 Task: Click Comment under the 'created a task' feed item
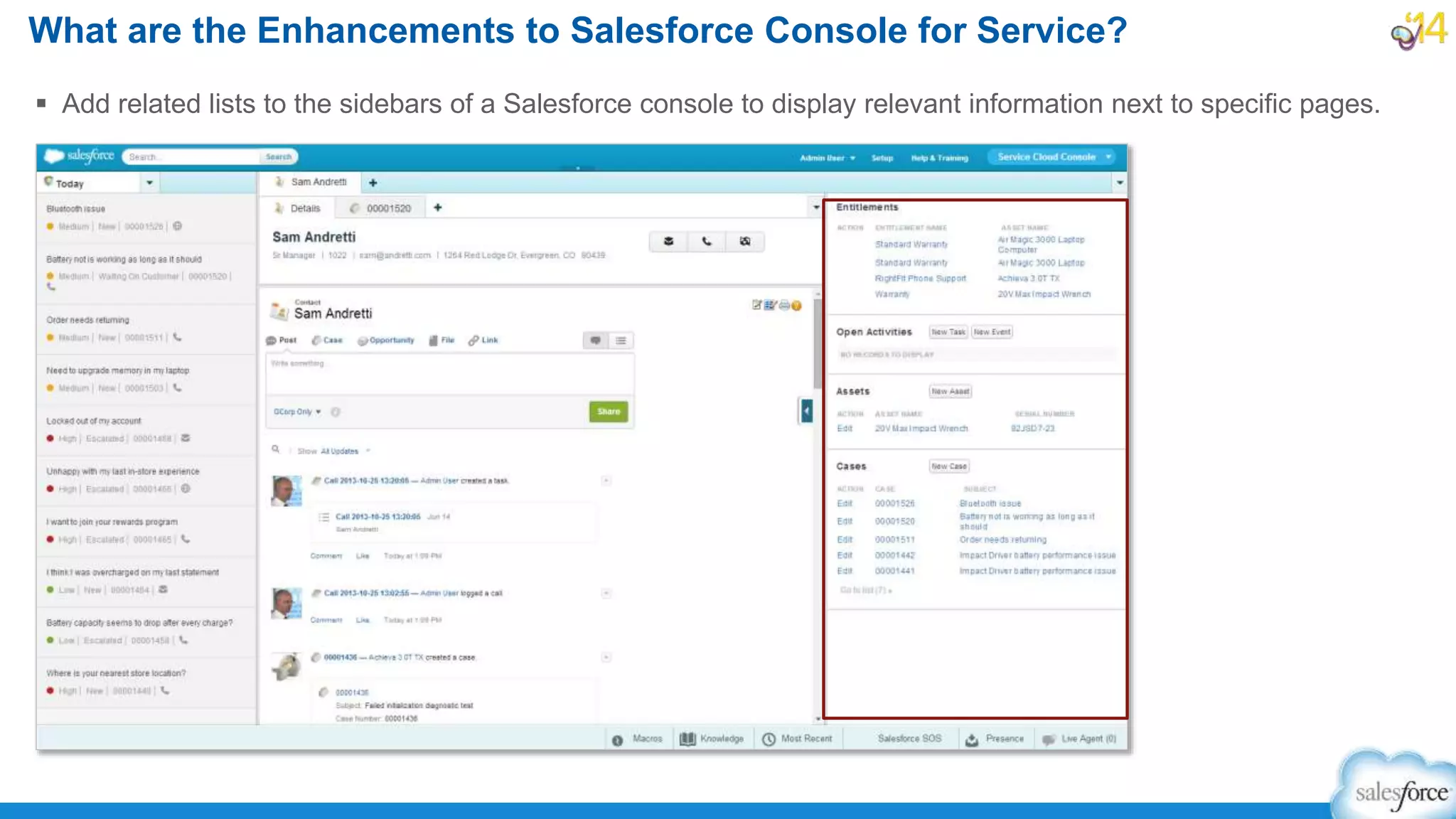tap(326, 556)
